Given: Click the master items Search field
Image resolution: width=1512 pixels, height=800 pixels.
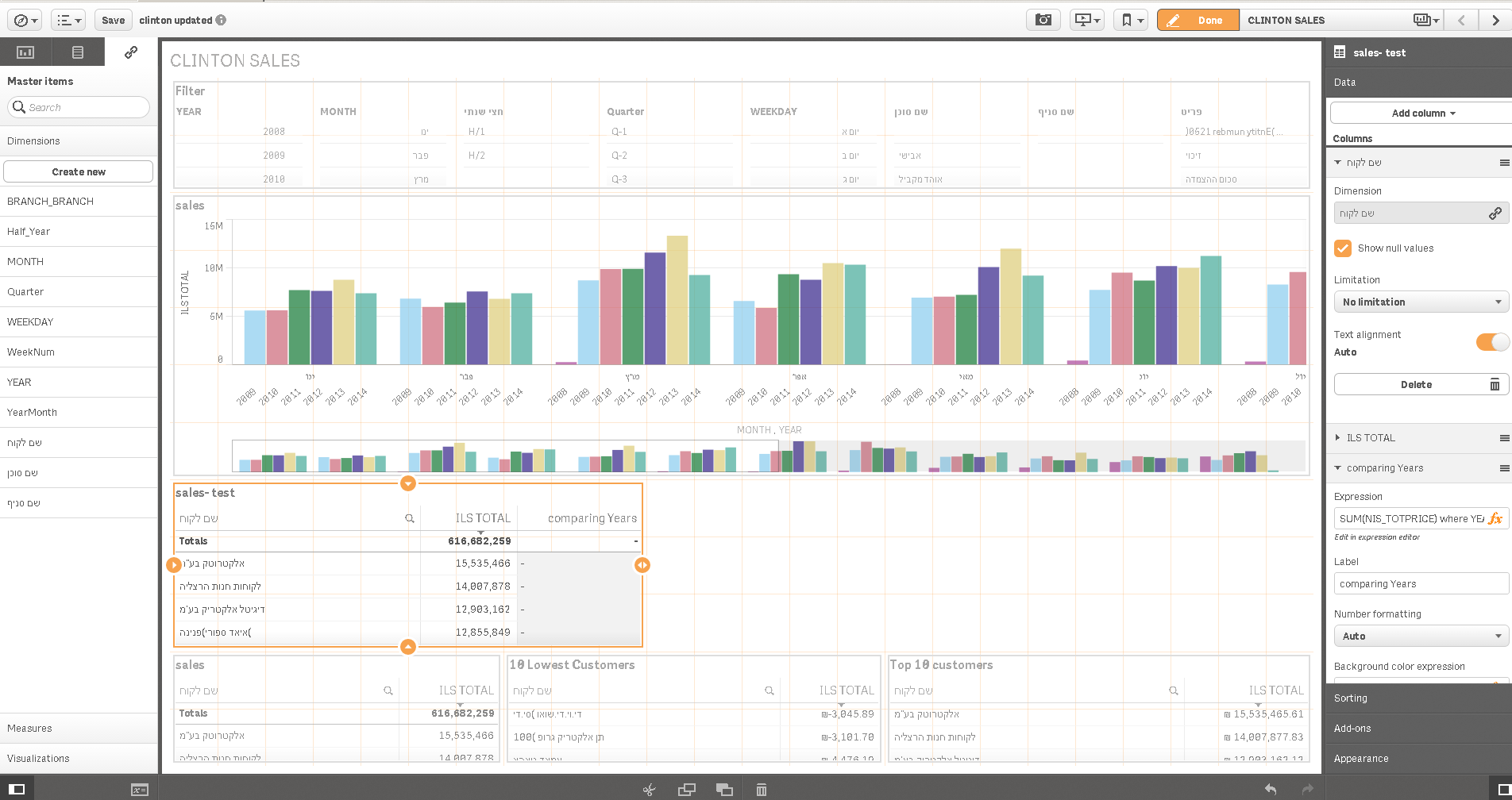Looking at the screenshot, I should [79, 107].
